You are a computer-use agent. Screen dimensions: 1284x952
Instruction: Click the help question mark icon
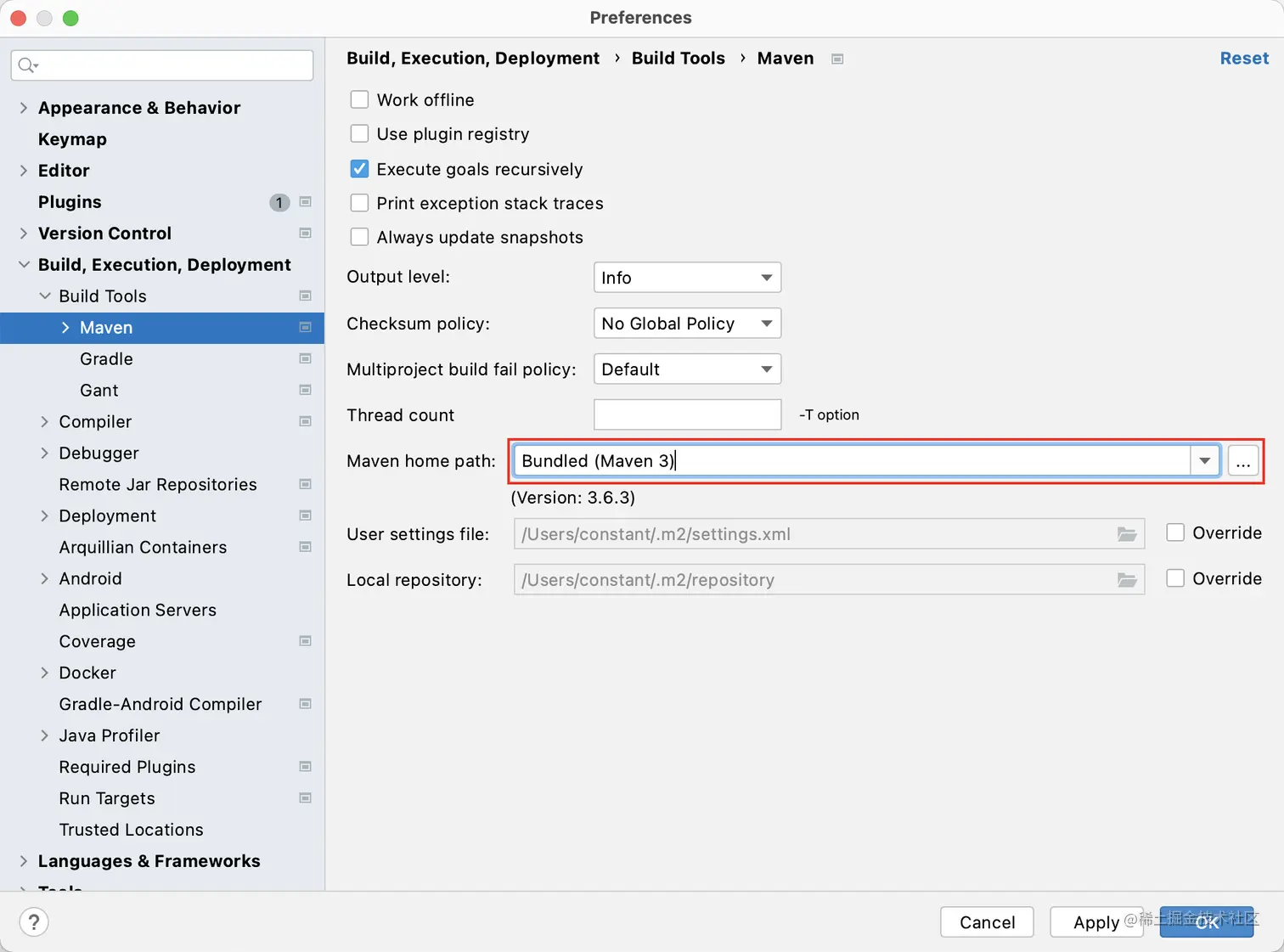34,922
